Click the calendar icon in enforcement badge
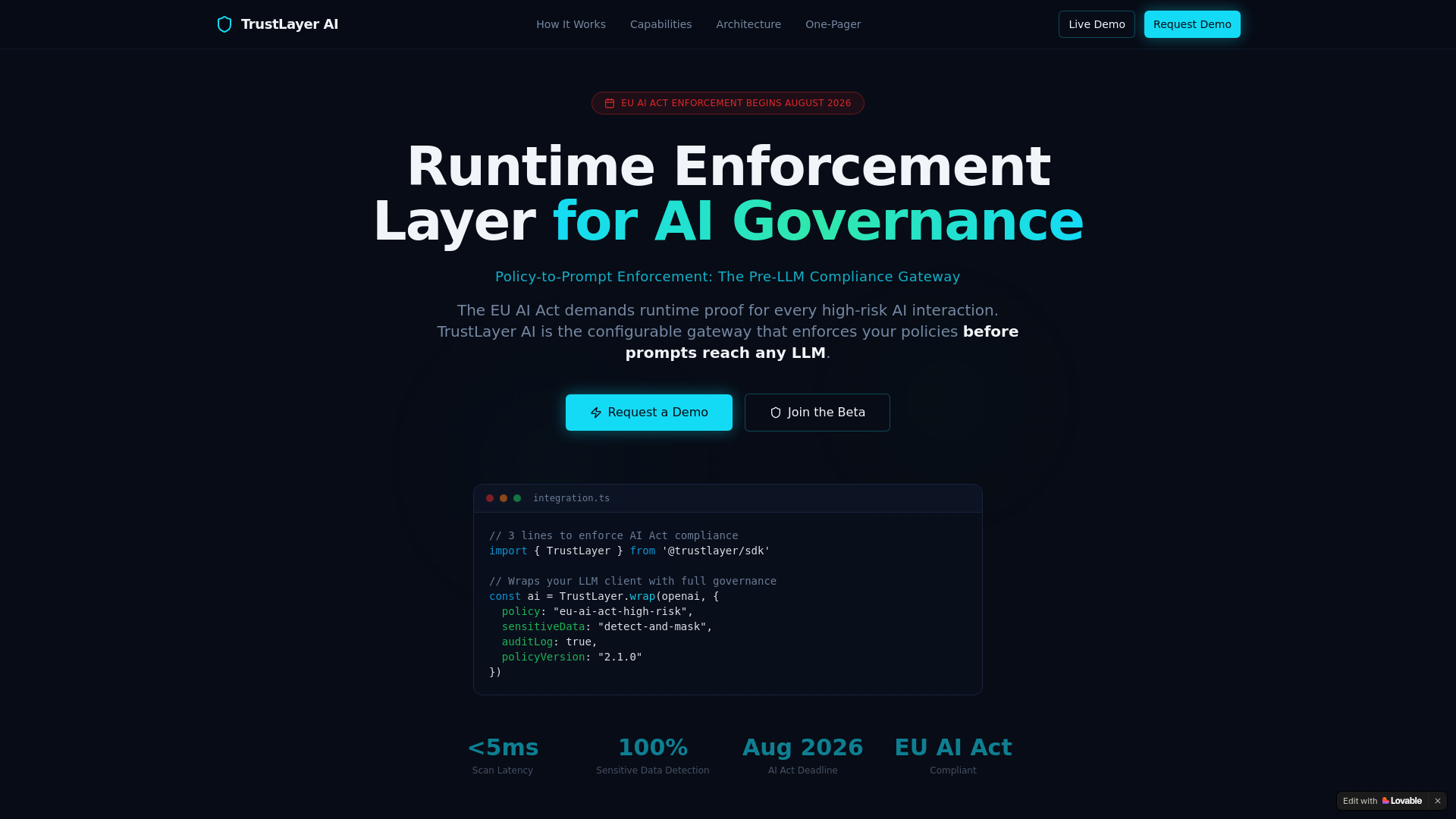1456x819 pixels. pyautogui.click(x=610, y=103)
